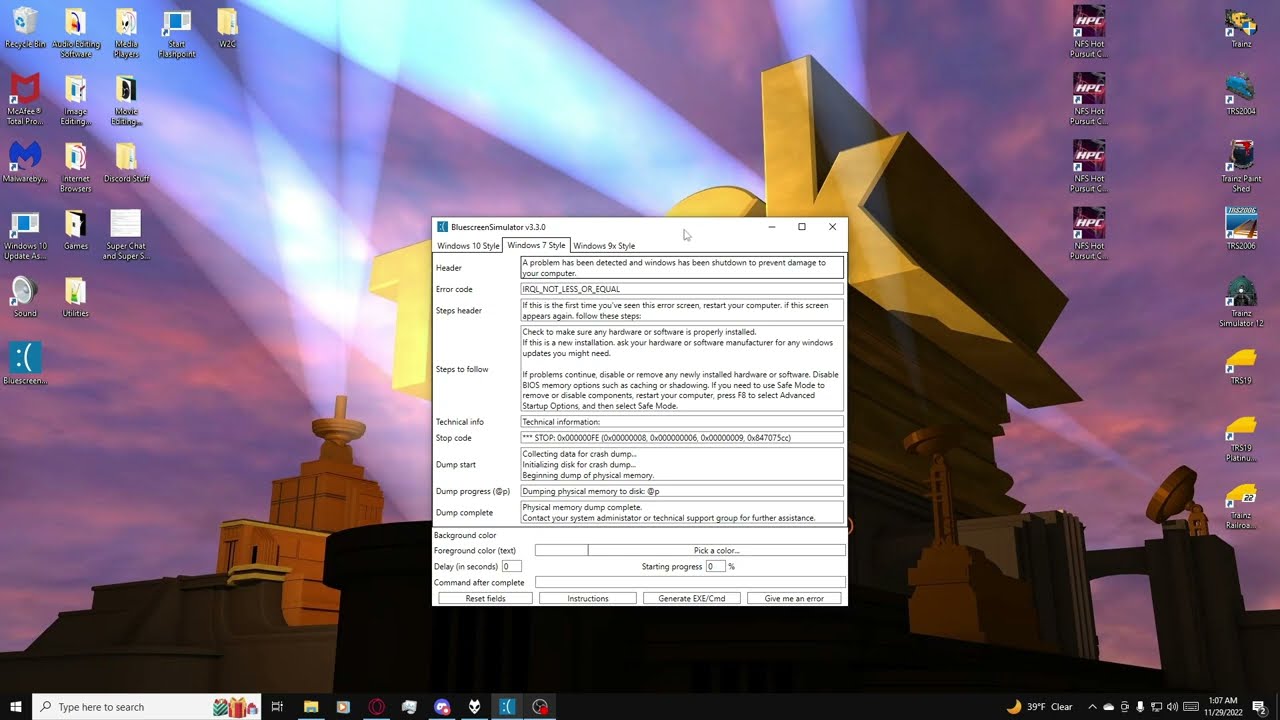This screenshot has height=720, width=1280.
Task: Click the Starting progress percent field
Action: coord(715,566)
